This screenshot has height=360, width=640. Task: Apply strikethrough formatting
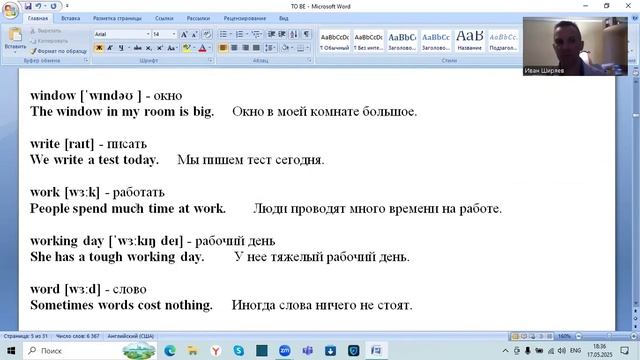coord(138,48)
